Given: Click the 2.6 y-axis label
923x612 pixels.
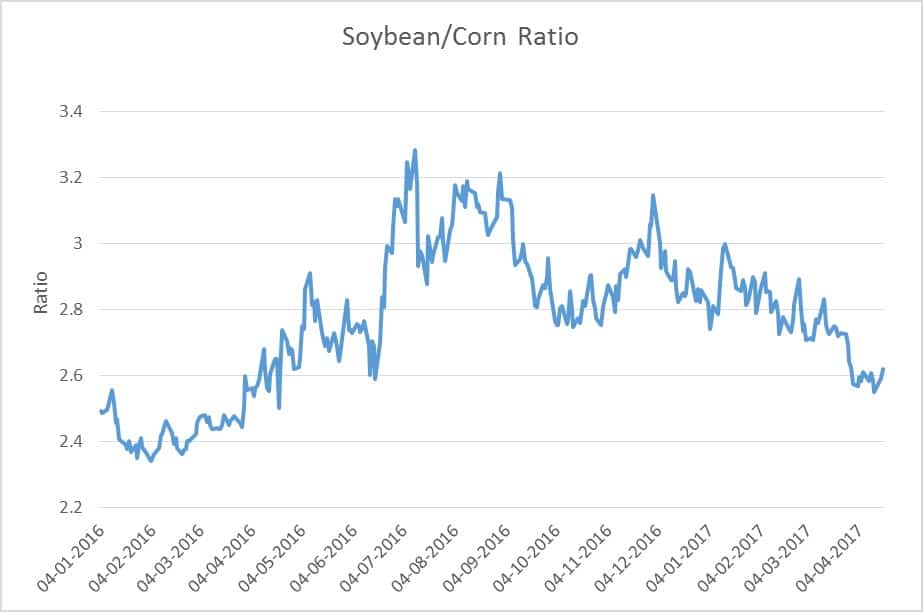Looking at the screenshot, I should 71,375.
